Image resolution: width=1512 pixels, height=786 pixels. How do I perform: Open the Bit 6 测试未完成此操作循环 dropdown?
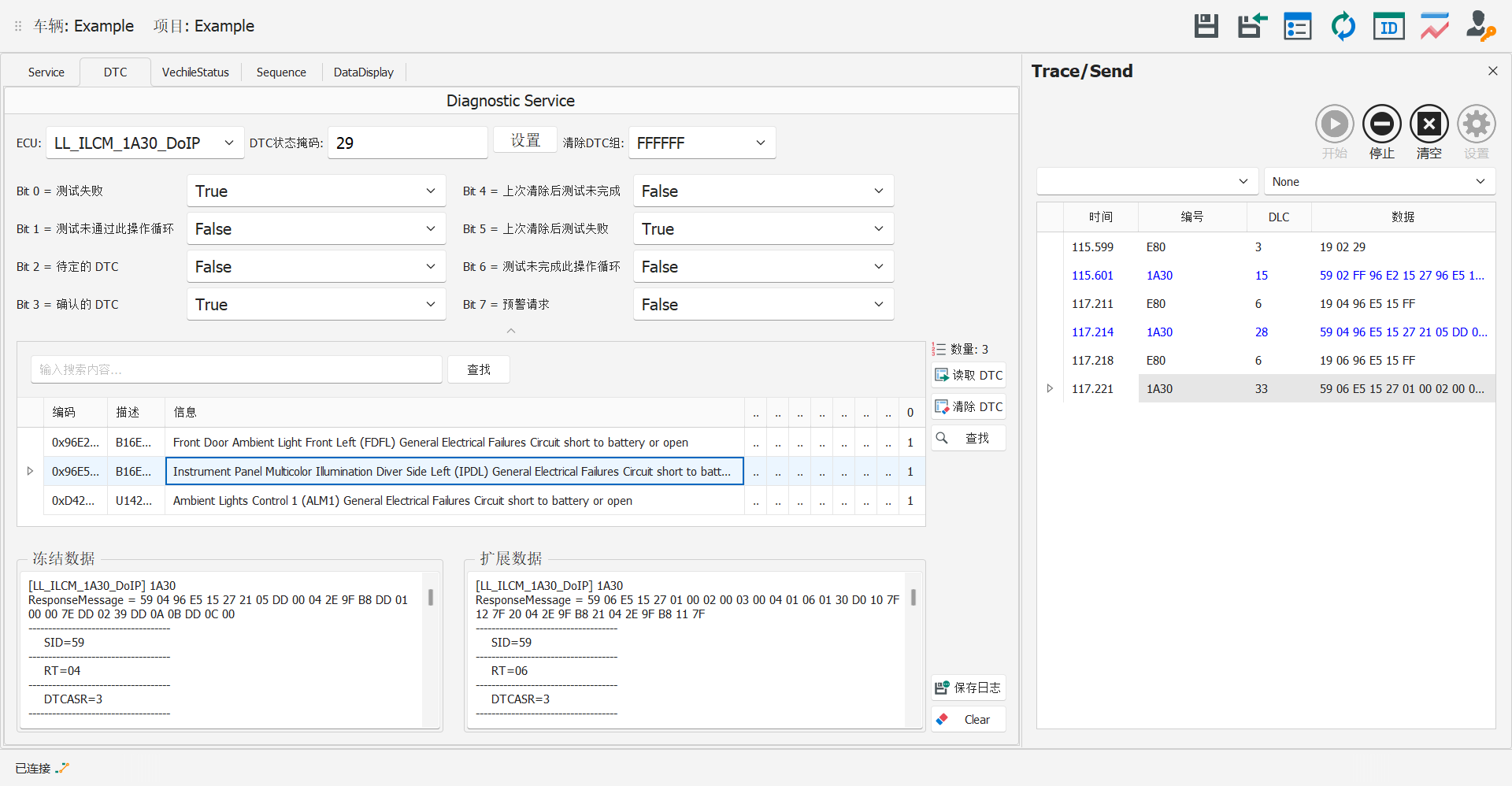[763, 266]
